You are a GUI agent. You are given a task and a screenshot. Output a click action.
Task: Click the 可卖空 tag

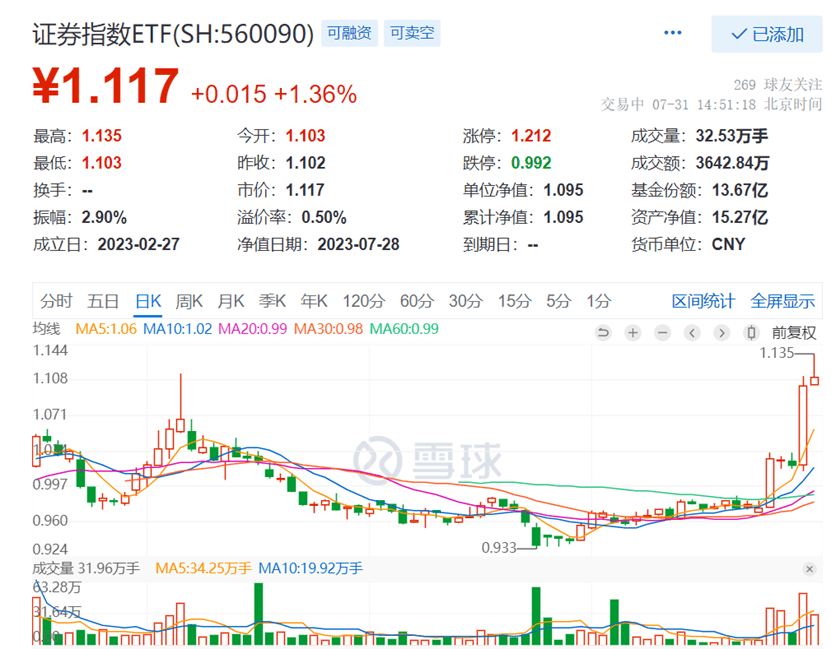click(412, 33)
